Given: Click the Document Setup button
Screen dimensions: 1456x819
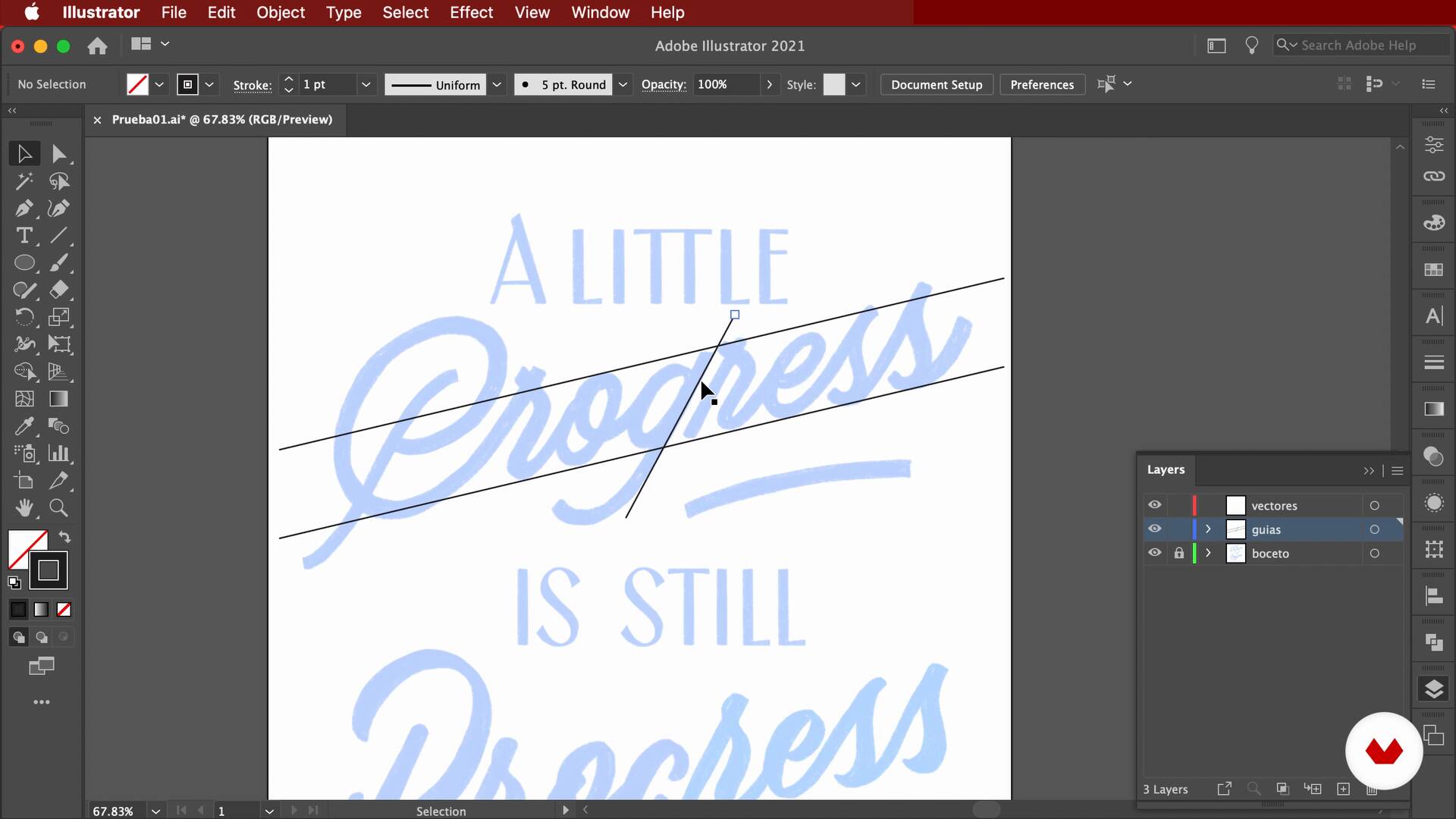Looking at the screenshot, I should click(x=937, y=85).
